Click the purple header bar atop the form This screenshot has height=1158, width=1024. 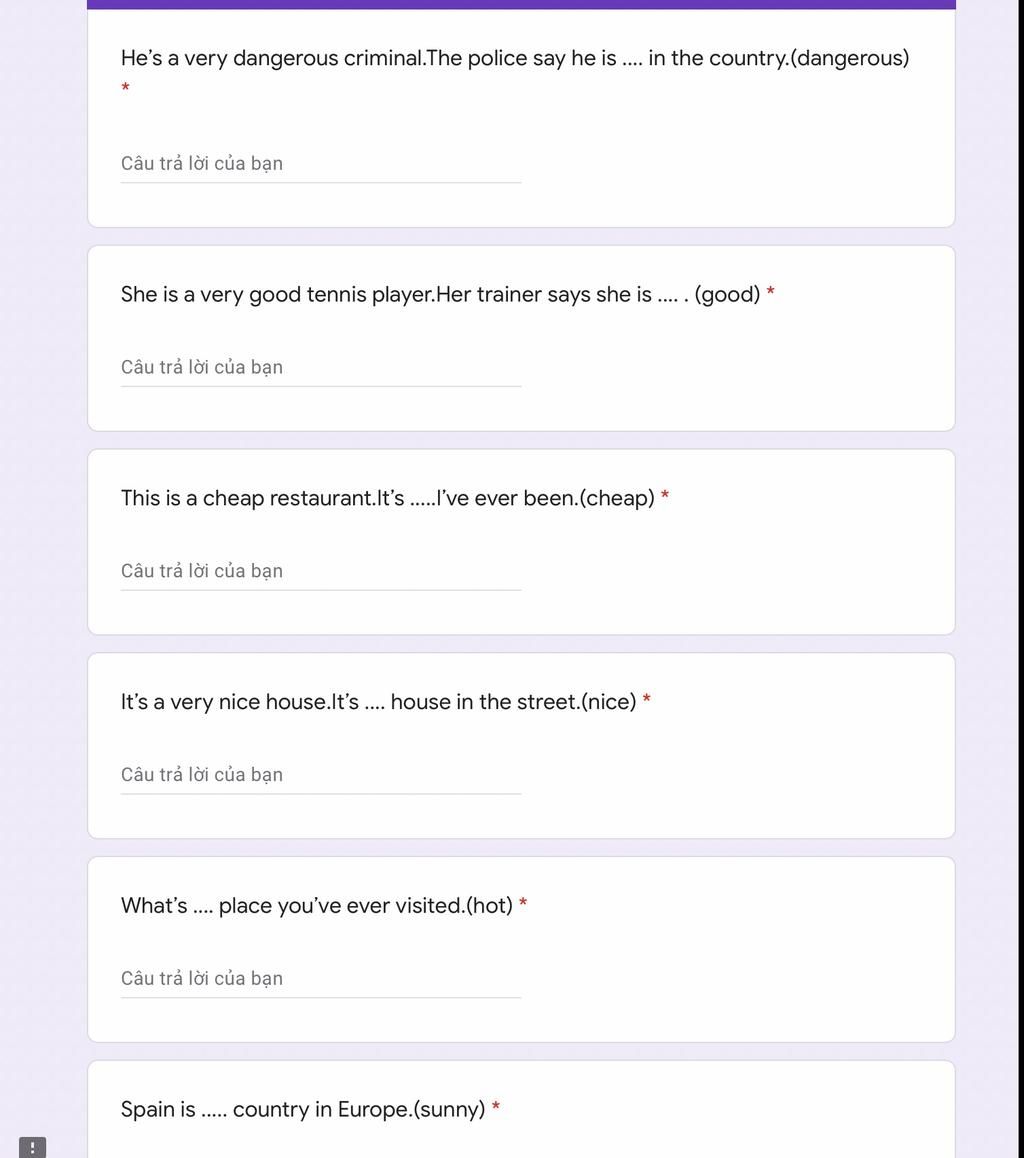(x=521, y=4)
